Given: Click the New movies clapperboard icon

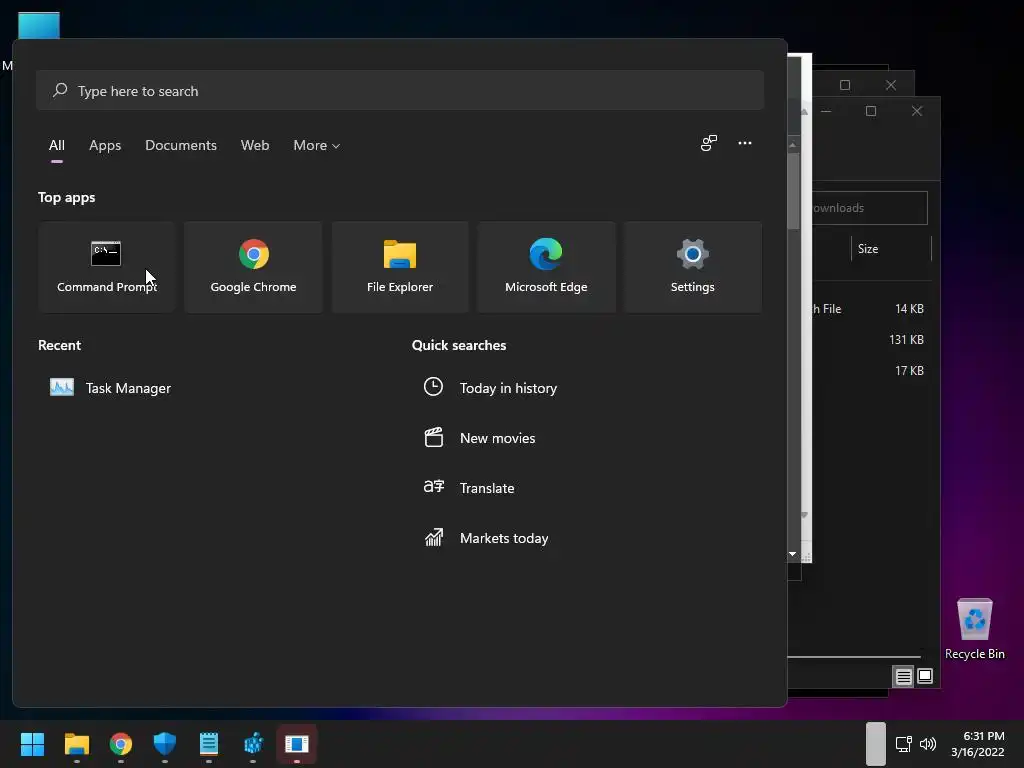Looking at the screenshot, I should click(x=434, y=437).
